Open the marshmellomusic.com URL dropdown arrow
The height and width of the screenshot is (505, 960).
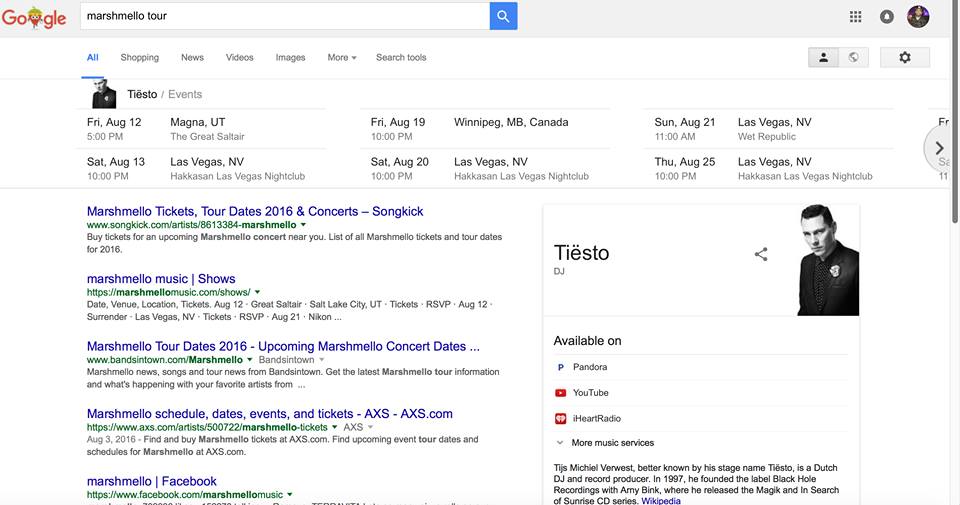coord(257,293)
